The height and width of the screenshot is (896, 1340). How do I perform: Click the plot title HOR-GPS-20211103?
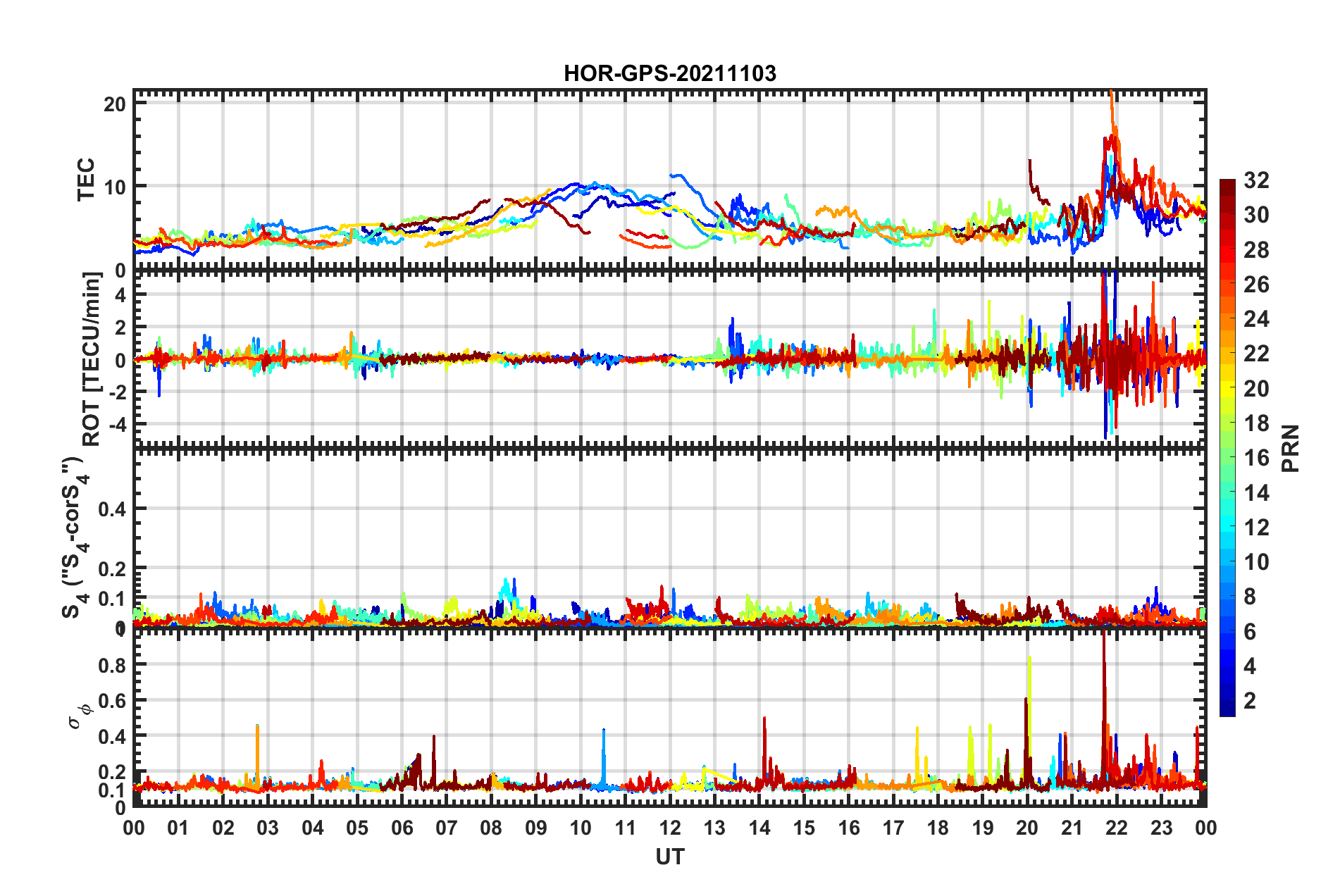[669, 73]
